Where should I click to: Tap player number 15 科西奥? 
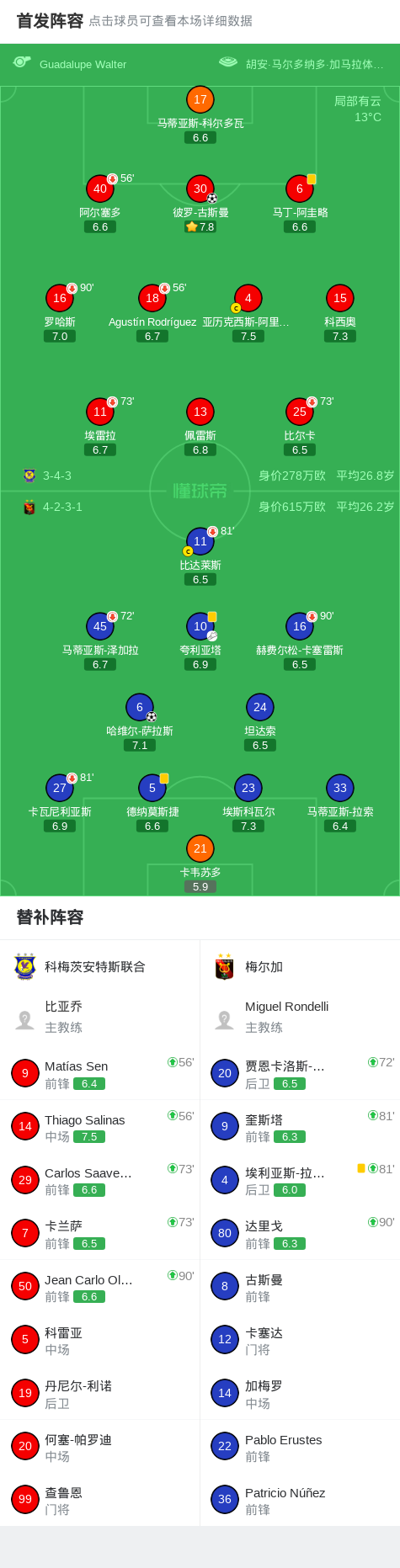coord(340,298)
